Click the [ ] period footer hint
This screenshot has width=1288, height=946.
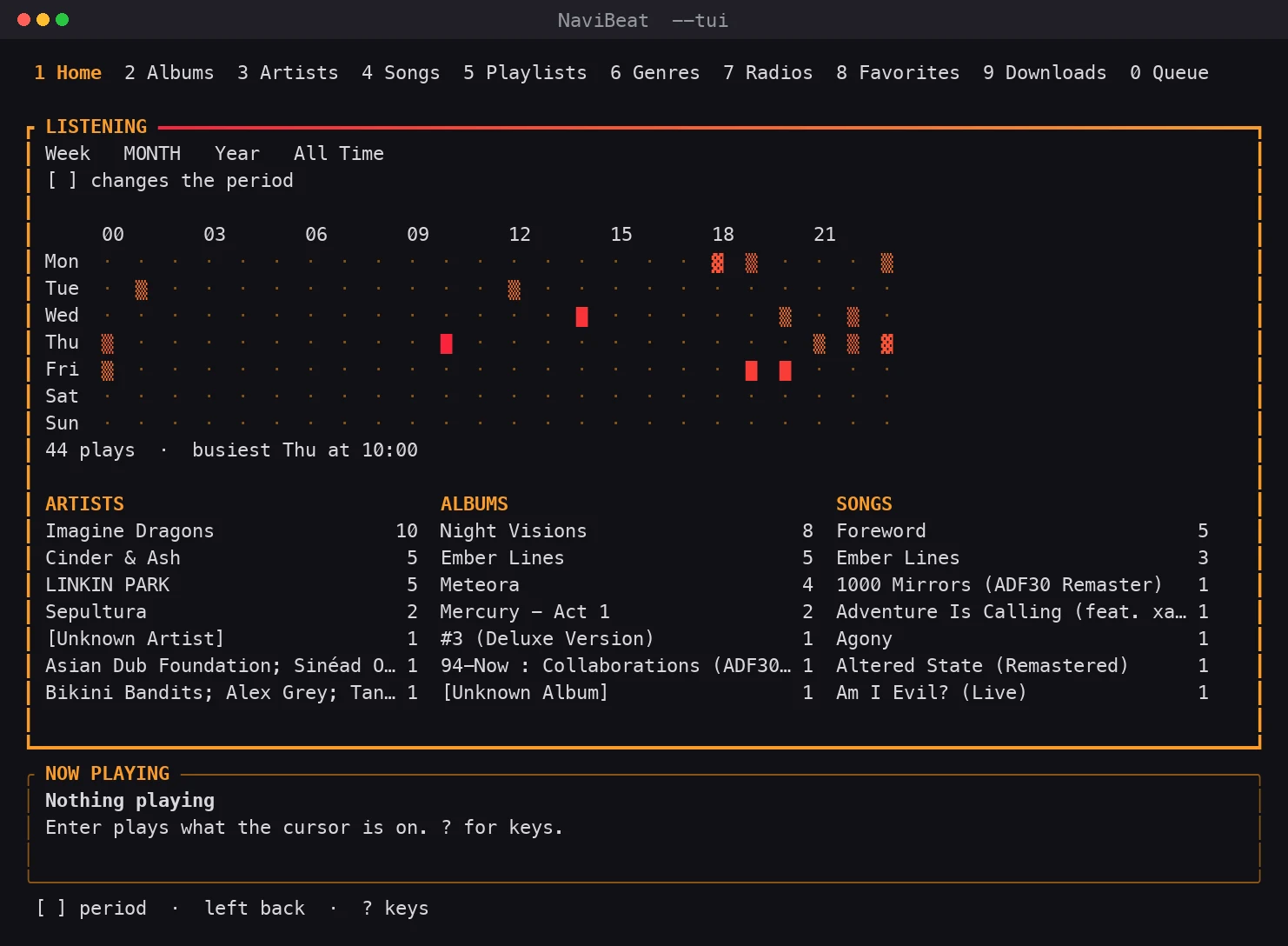90,909
